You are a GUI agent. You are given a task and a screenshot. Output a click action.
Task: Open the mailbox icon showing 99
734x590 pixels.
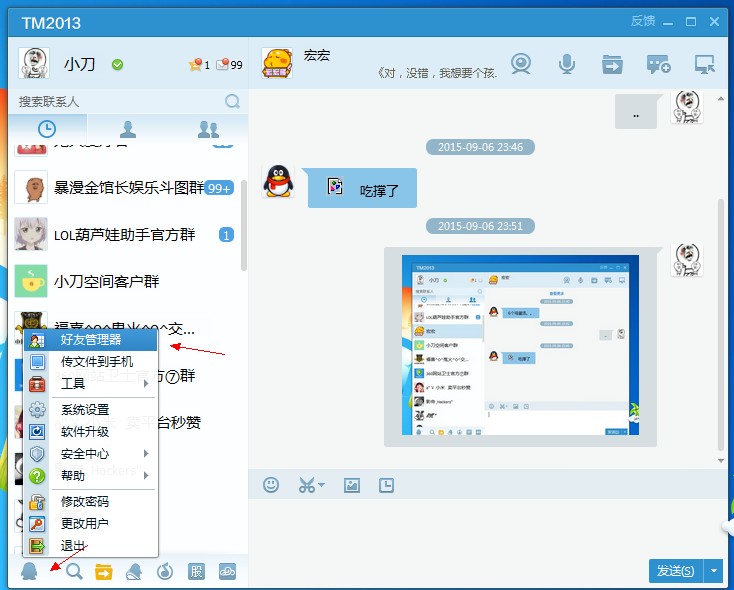(x=222, y=64)
